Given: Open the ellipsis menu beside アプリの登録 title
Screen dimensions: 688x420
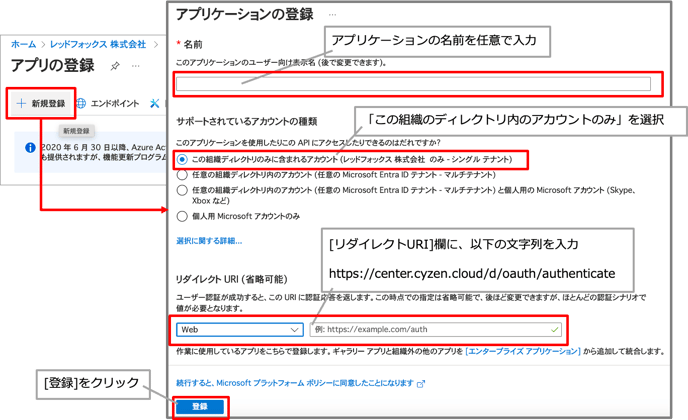Looking at the screenshot, I should (x=136, y=66).
